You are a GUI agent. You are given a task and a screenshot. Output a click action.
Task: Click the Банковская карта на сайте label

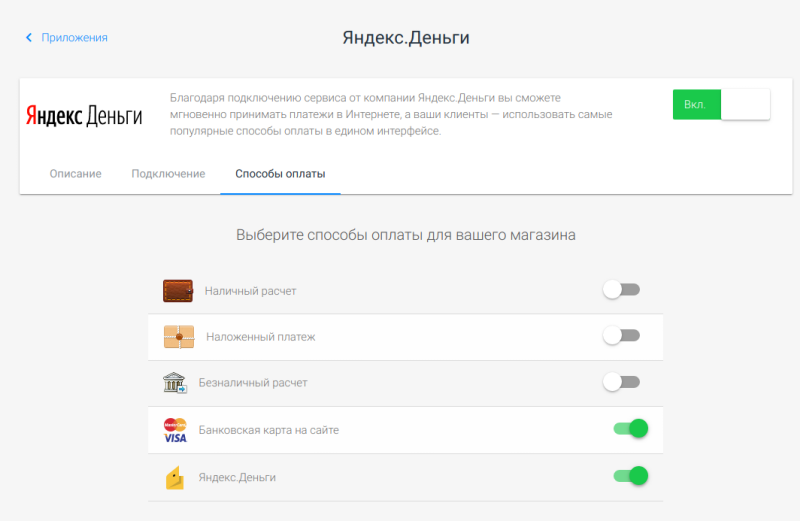[x=269, y=430]
